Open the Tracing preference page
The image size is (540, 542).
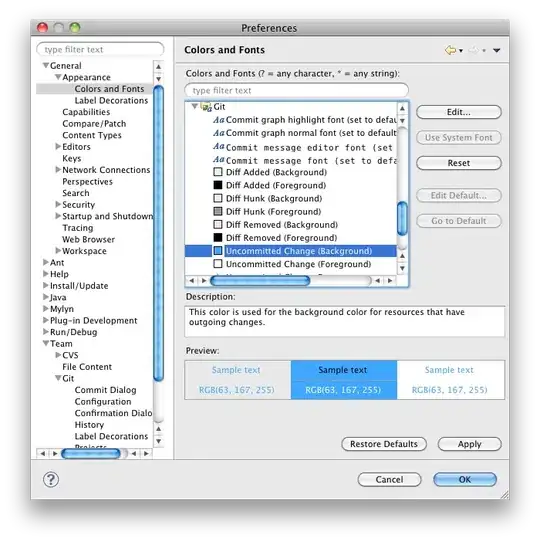click(x=77, y=228)
